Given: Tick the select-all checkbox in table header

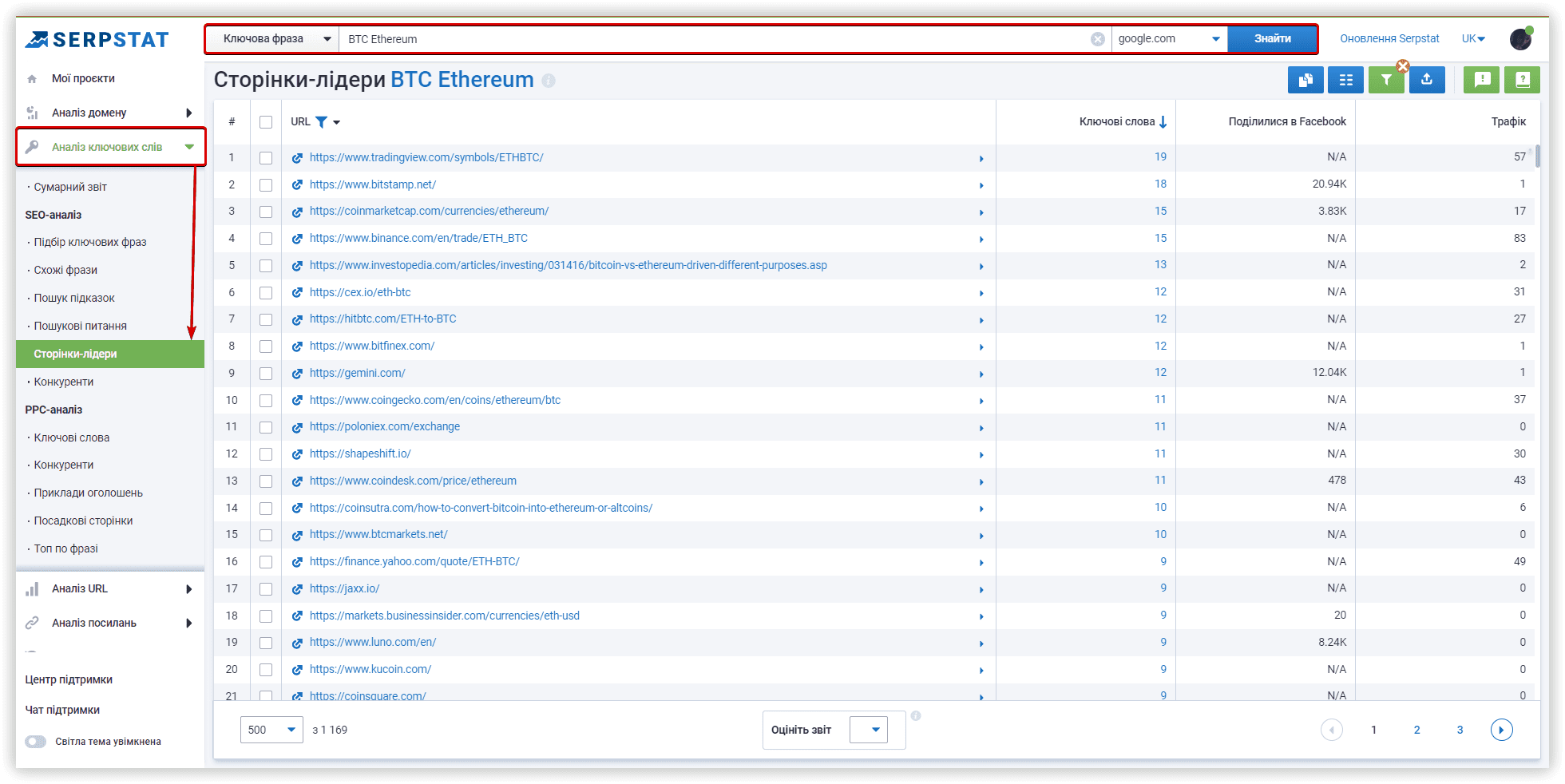Looking at the screenshot, I should [266, 122].
